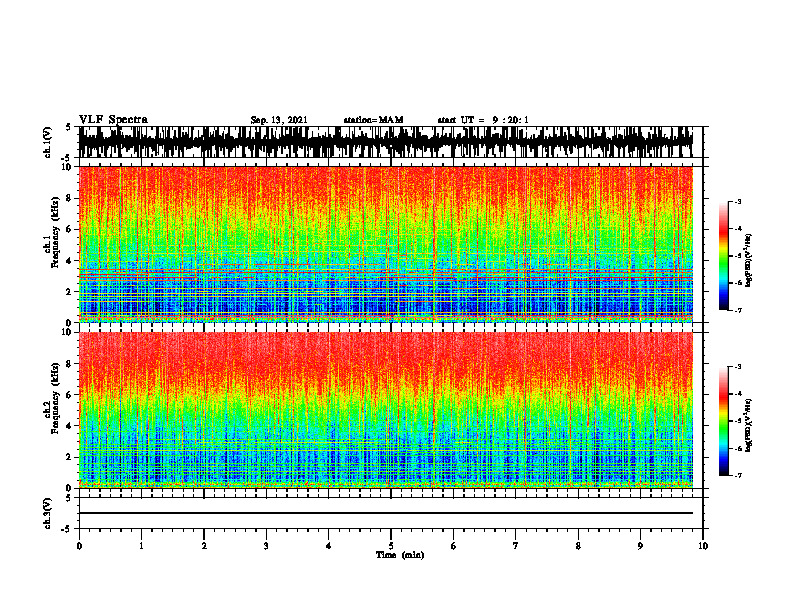Click the "ch.1(V)" axis label

tap(48, 142)
